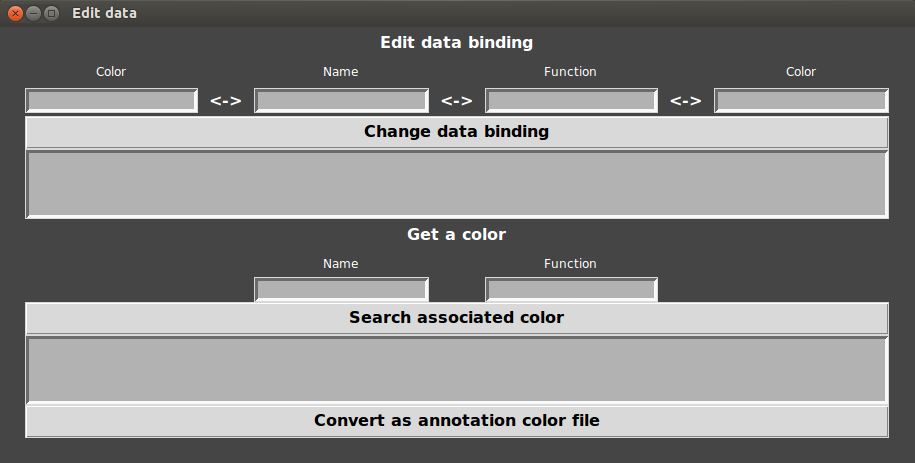Click the <-> arrow between Name and Function
The image size is (915, 463).
(x=457, y=101)
